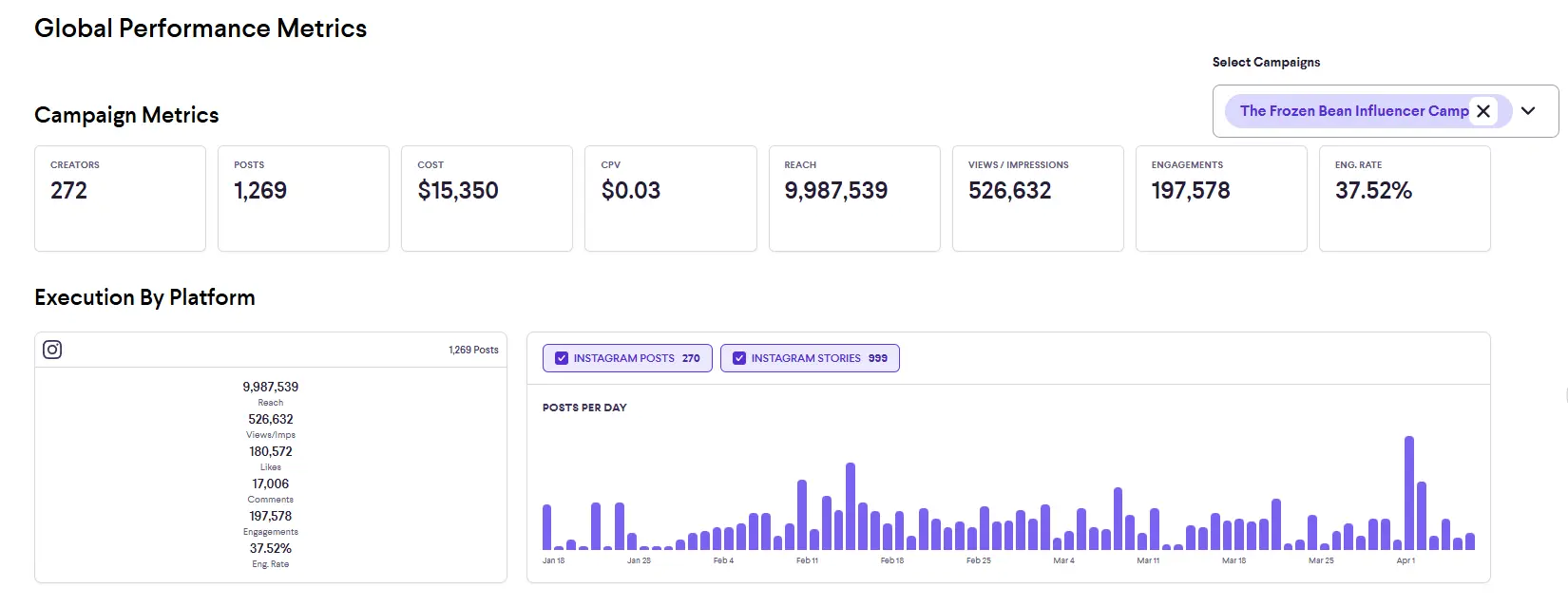Click the "Select Campaigns" field label
This screenshot has width=1568, height=607.
pos(1266,62)
